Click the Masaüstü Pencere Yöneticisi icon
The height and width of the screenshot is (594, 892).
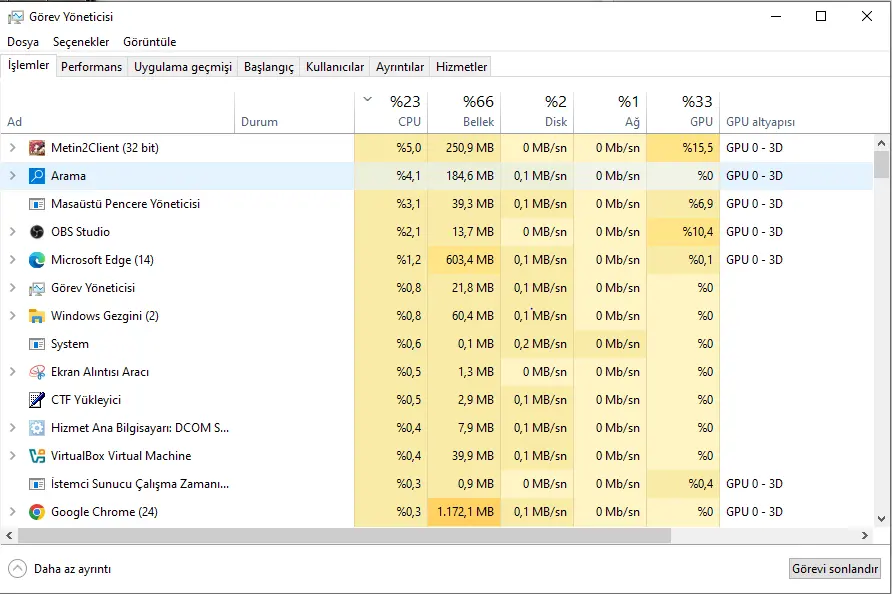click(x=36, y=204)
